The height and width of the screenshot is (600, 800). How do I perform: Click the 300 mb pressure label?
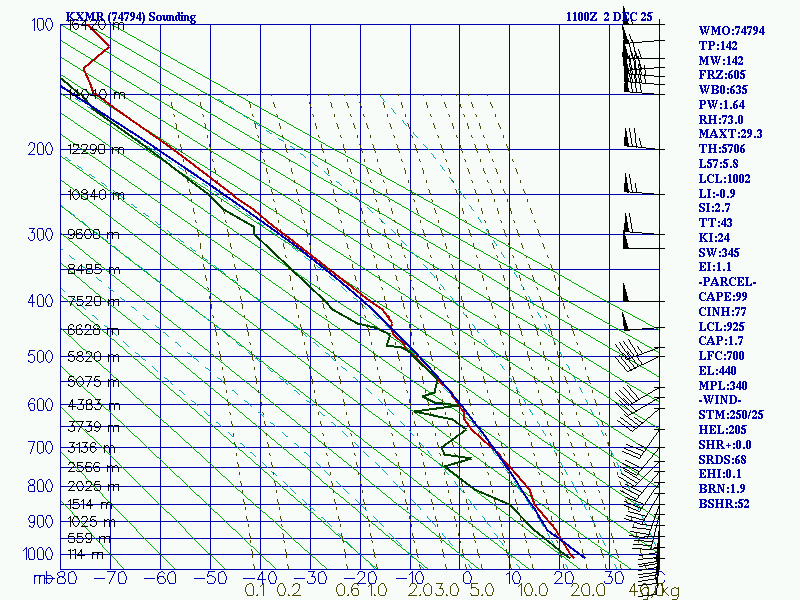coord(40,235)
